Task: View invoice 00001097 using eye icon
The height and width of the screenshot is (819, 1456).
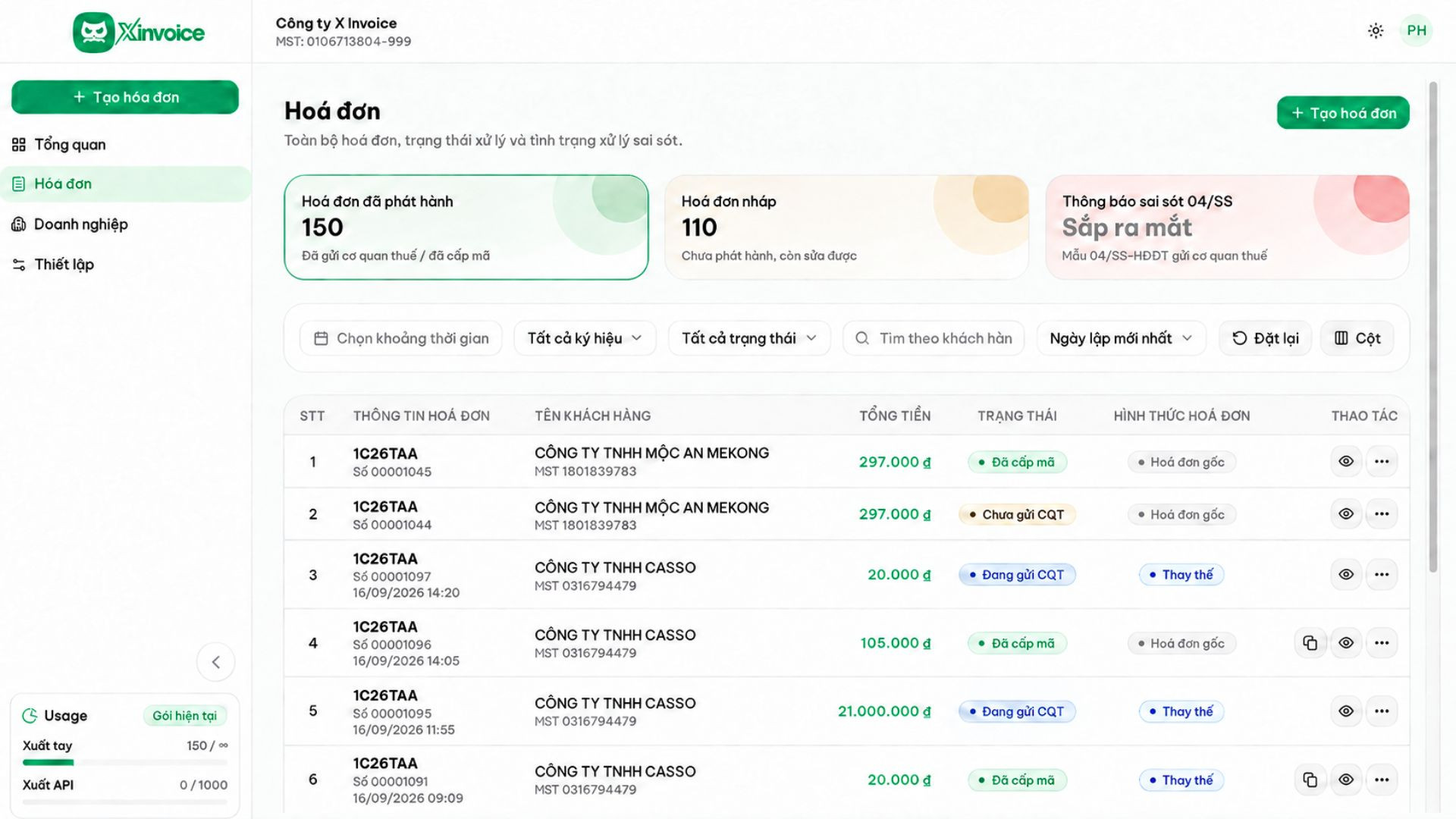Action: (1346, 575)
